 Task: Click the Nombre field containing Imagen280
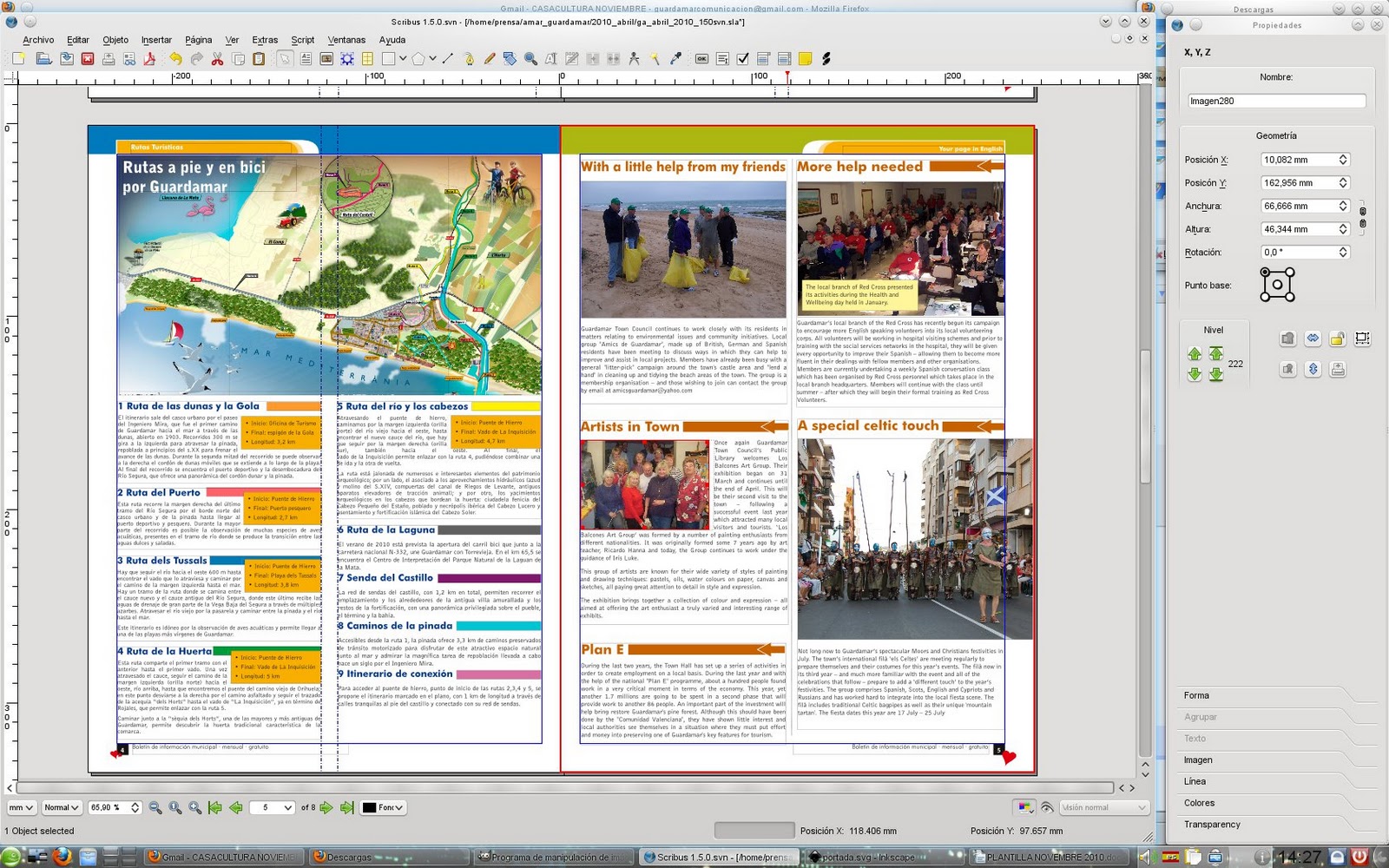point(1275,101)
